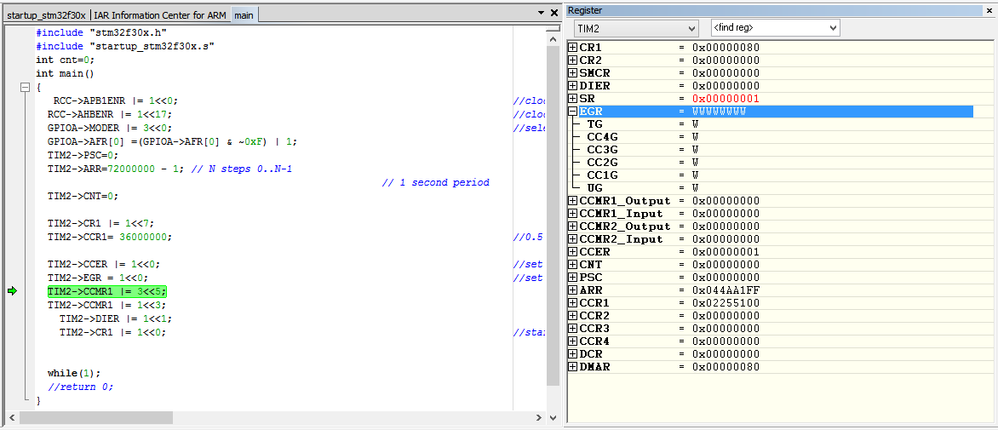This screenshot has width=998, height=430.
Task: Expand the CCR4 register
Action: tap(573, 341)
